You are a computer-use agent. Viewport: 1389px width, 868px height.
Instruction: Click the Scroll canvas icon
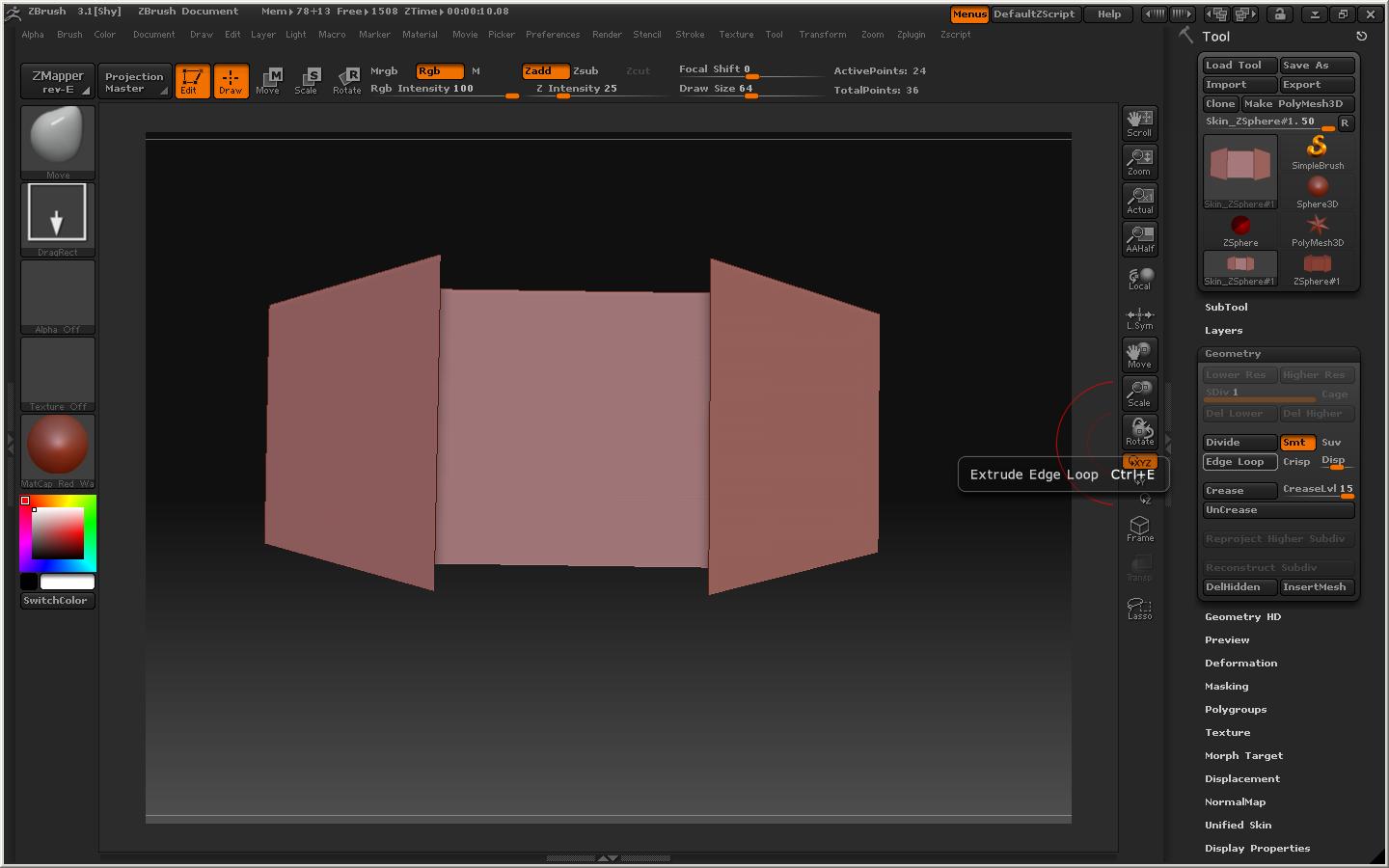point(1139,122)
